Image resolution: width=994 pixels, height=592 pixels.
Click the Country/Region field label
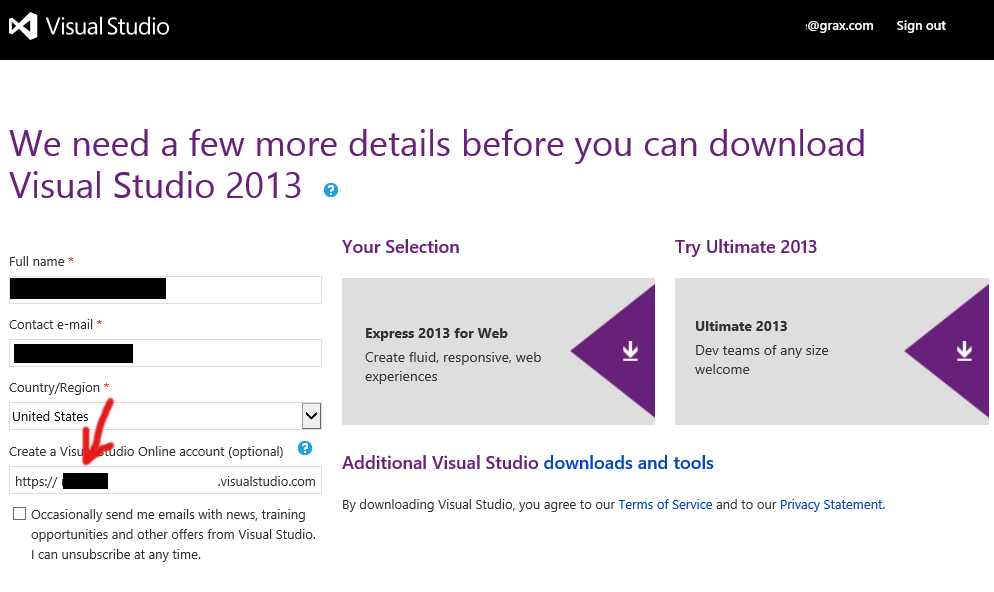[55, 387]
